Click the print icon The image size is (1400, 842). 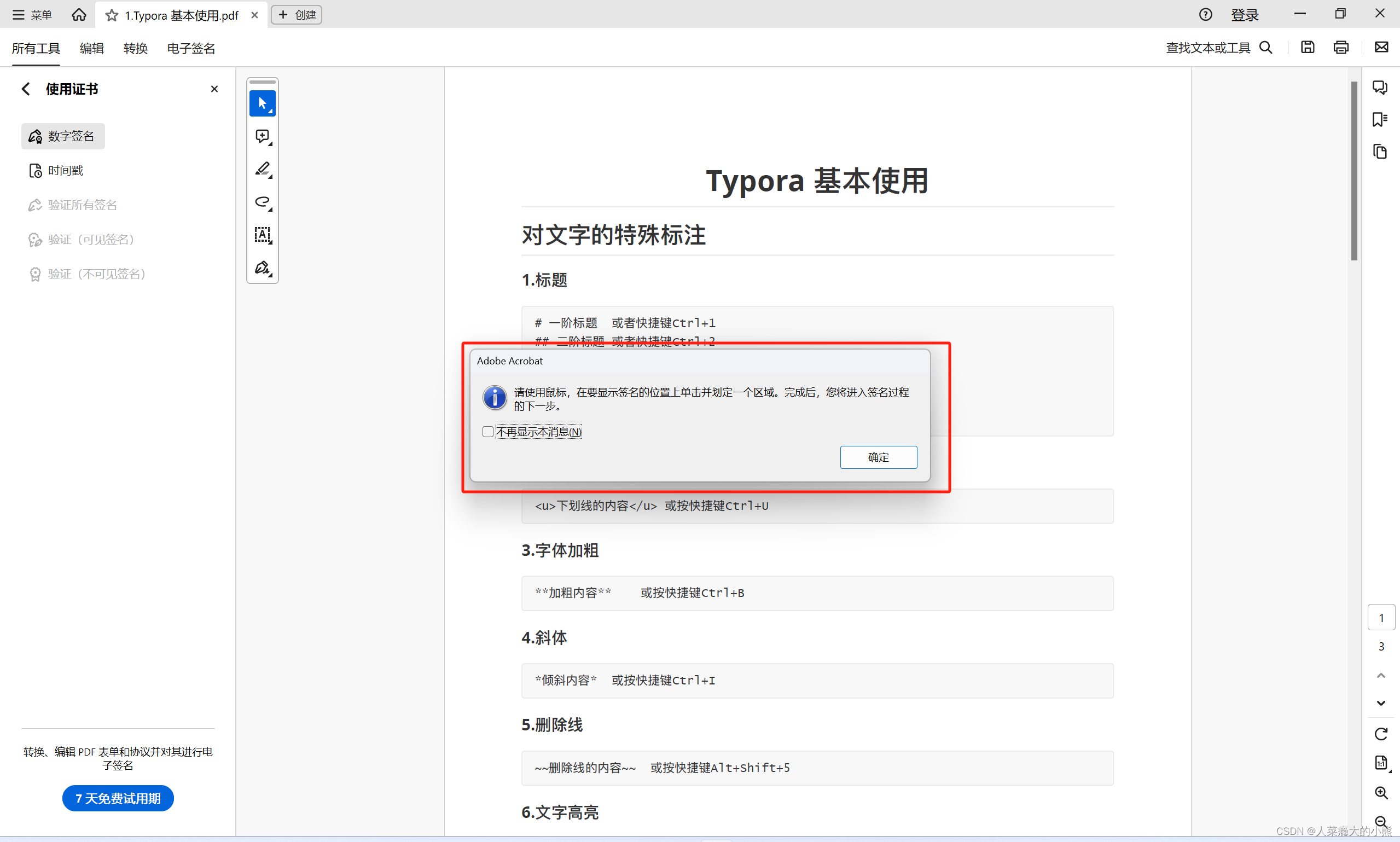tap(1341, 48)
